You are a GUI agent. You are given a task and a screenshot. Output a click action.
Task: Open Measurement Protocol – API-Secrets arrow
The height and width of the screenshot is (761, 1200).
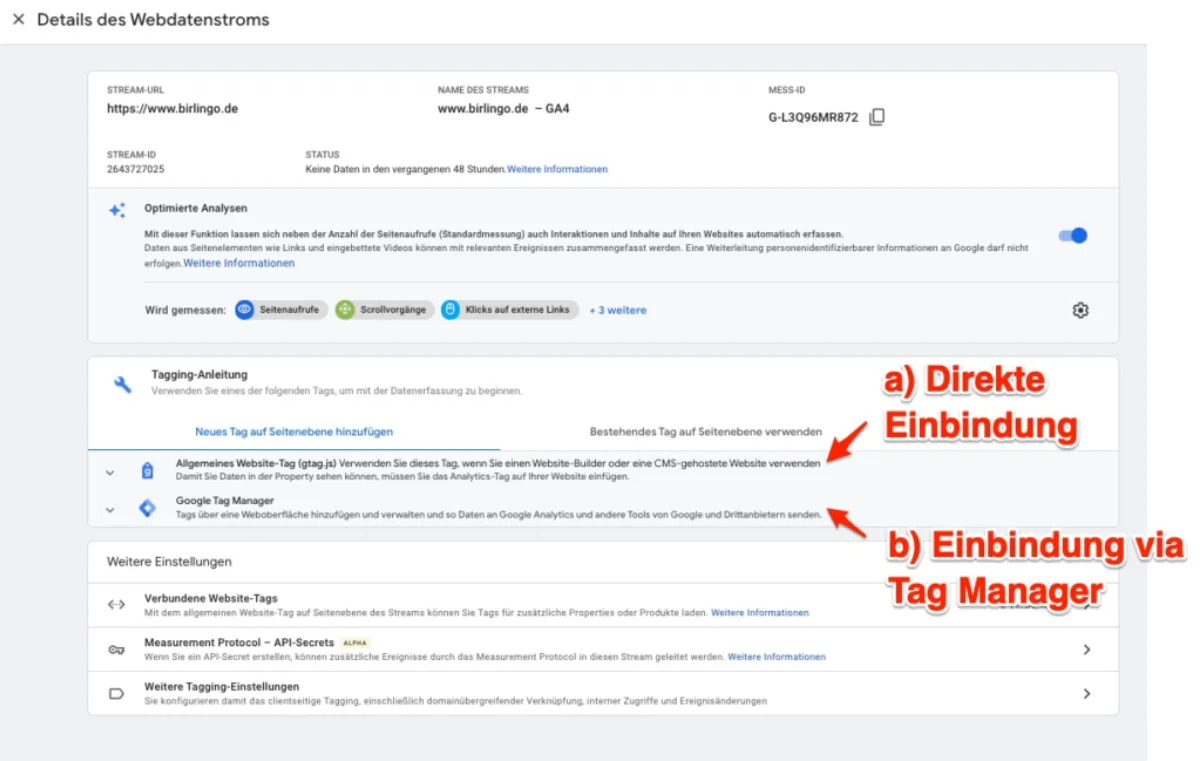[1086, 649]
